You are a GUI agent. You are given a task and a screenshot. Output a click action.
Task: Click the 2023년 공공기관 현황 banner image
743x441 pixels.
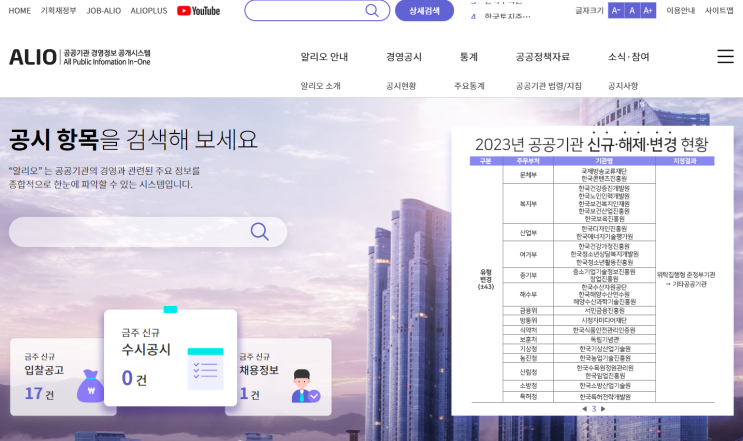[592, 270]
